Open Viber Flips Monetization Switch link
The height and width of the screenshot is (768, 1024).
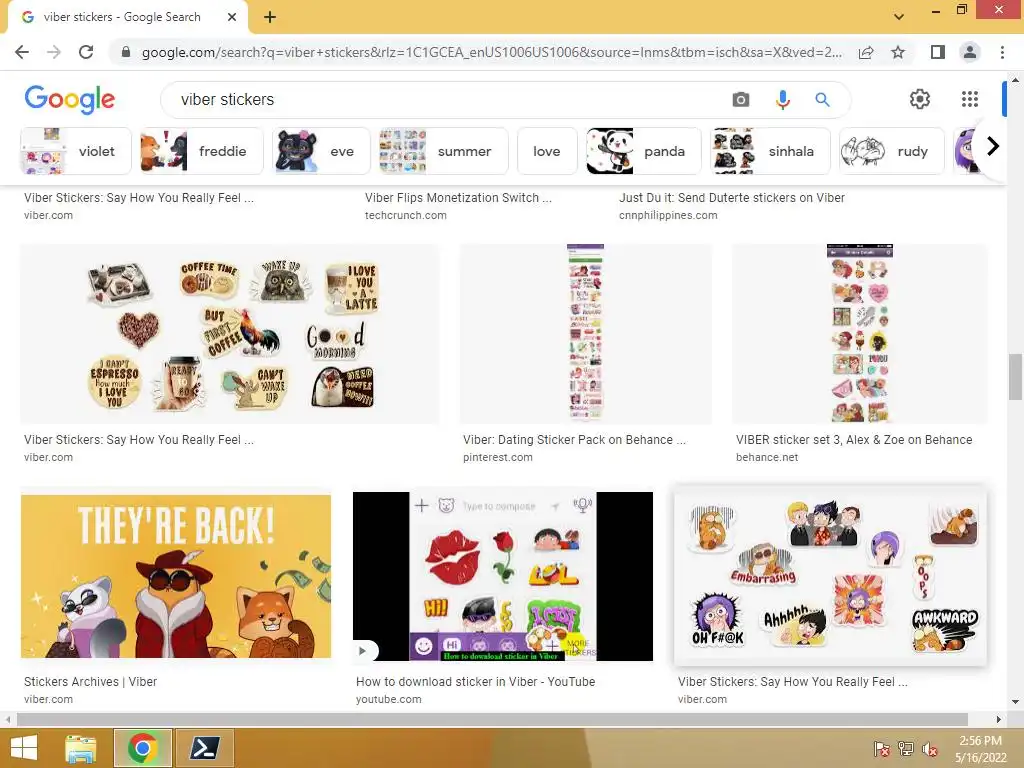point(458,198)
